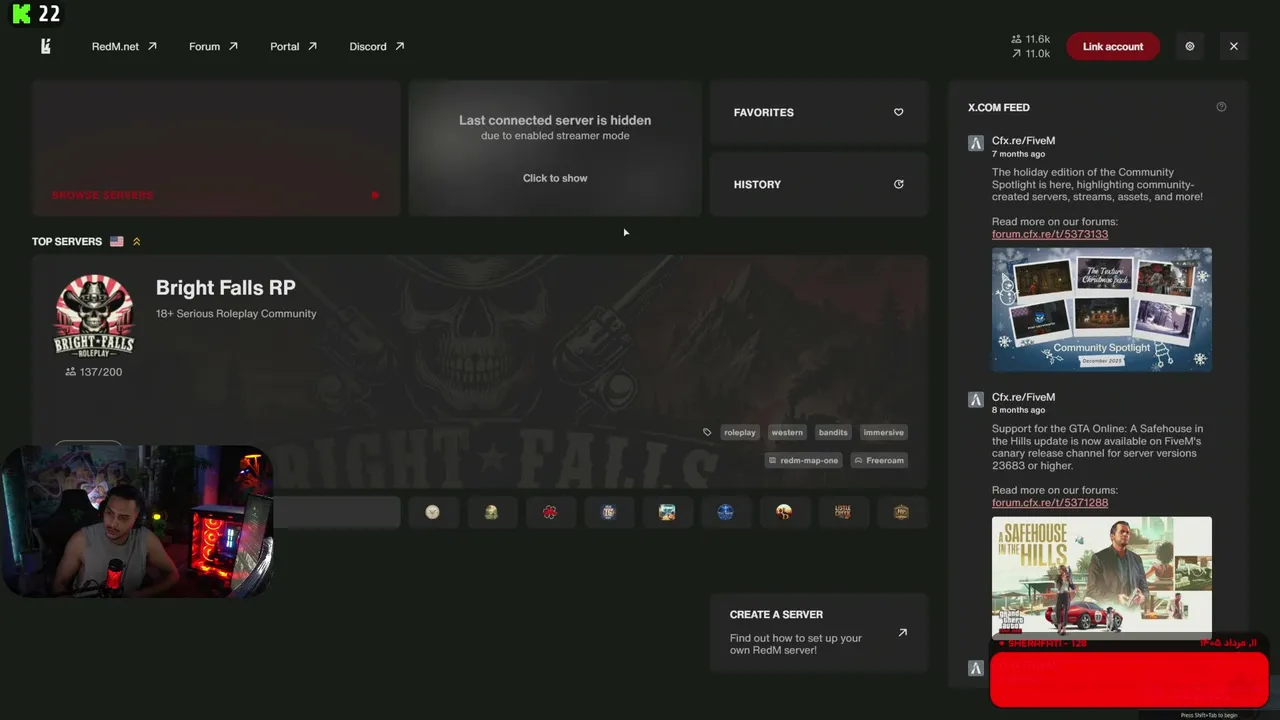Screen dimensions: 1280x720
Task: Open the forum.cfx.re/t/5373133 link
Action: pyautogui.click(x=1050, y=234)
